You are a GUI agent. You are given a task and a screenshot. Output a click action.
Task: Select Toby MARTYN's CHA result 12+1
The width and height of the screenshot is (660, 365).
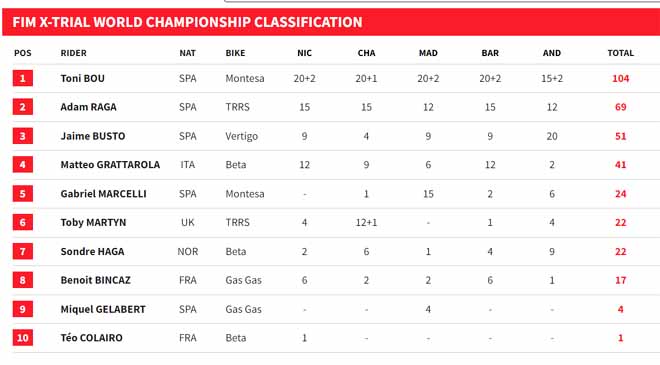click(366, 222)
